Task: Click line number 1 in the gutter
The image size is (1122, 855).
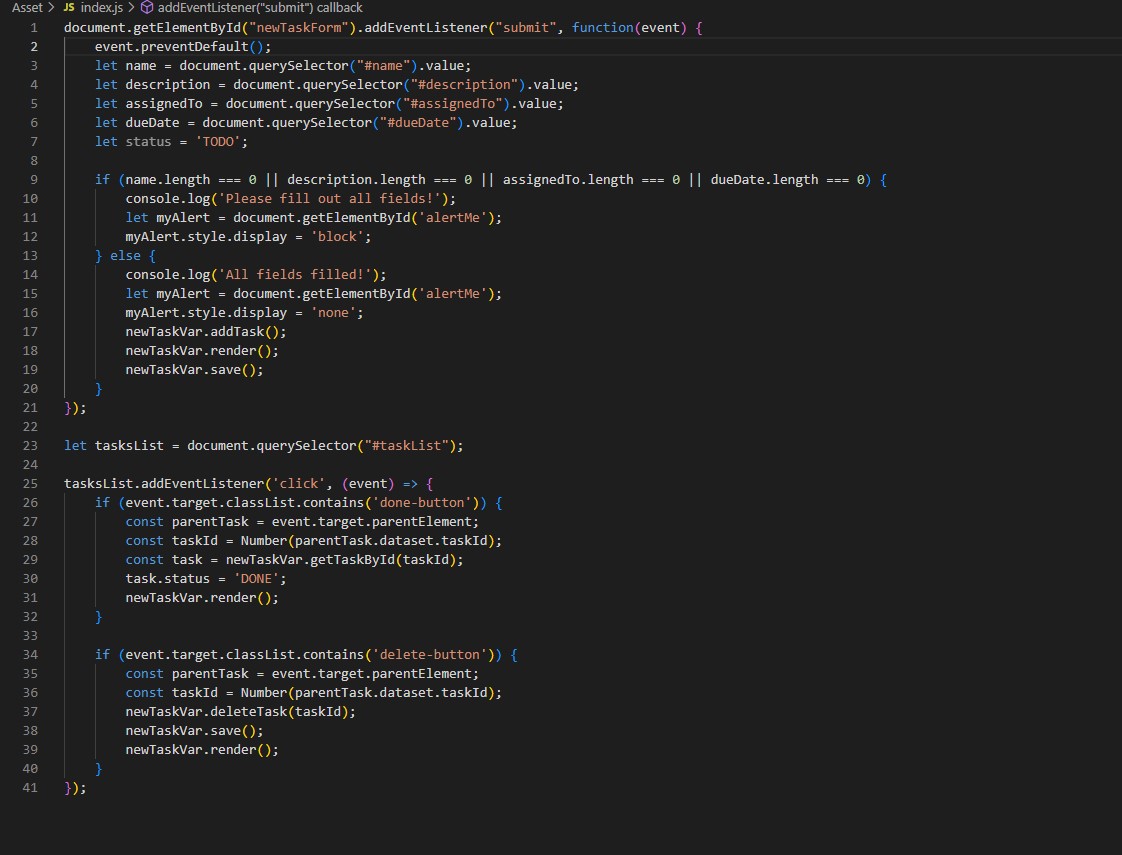Action: (33, 27)
